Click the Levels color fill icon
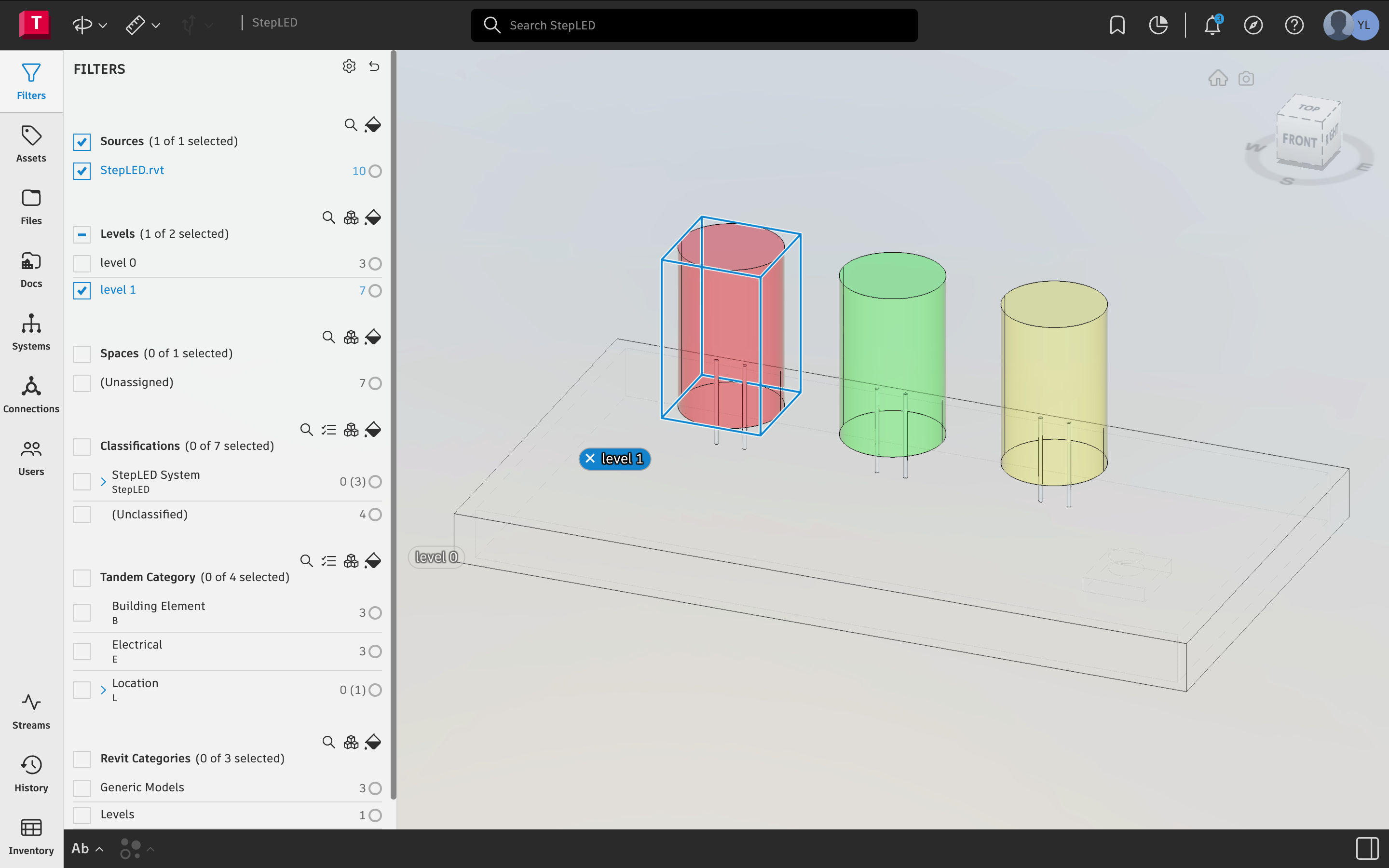The height and width of the screenshot is (868, 1389). tap(373, 217)
